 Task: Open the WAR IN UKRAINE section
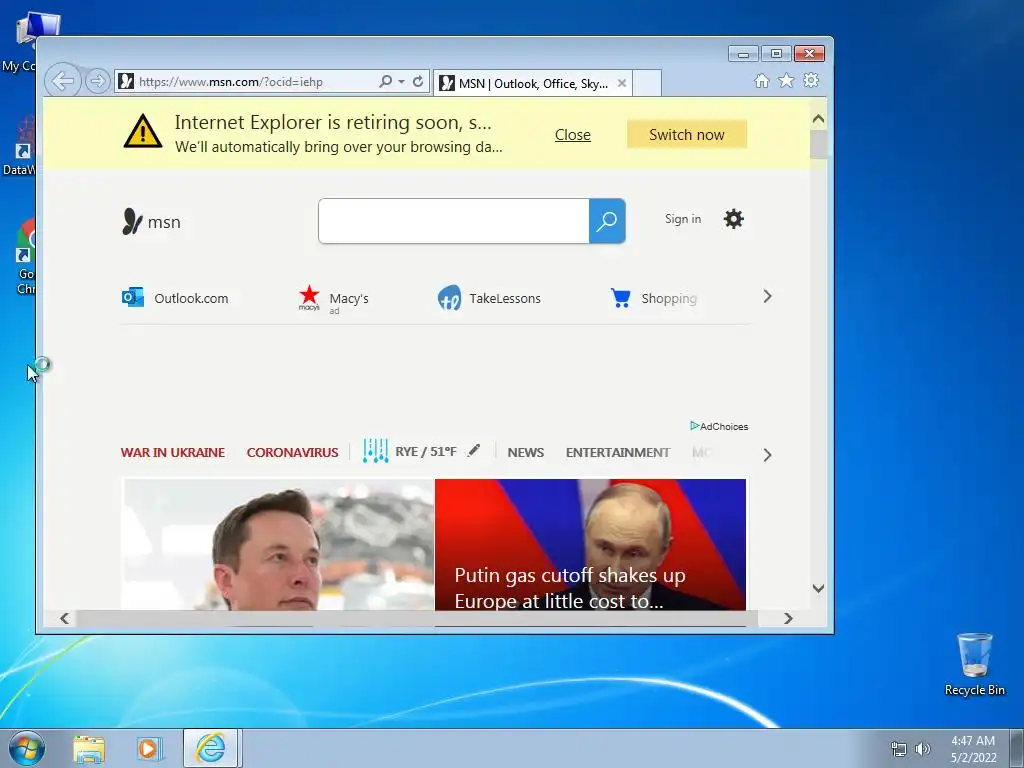tap(172, 452)
